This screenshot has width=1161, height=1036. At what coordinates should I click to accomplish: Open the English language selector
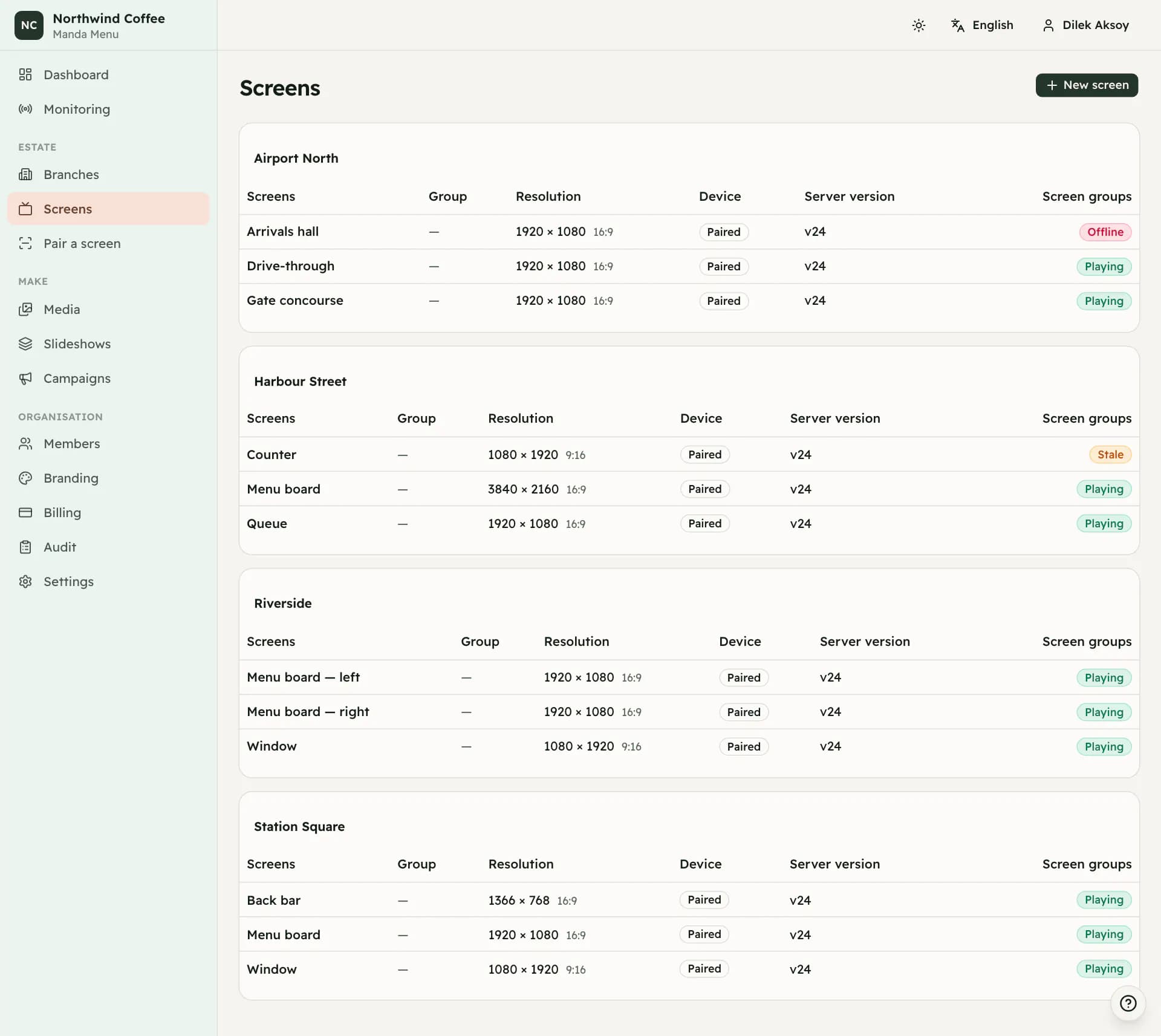(x=982, y=25)
